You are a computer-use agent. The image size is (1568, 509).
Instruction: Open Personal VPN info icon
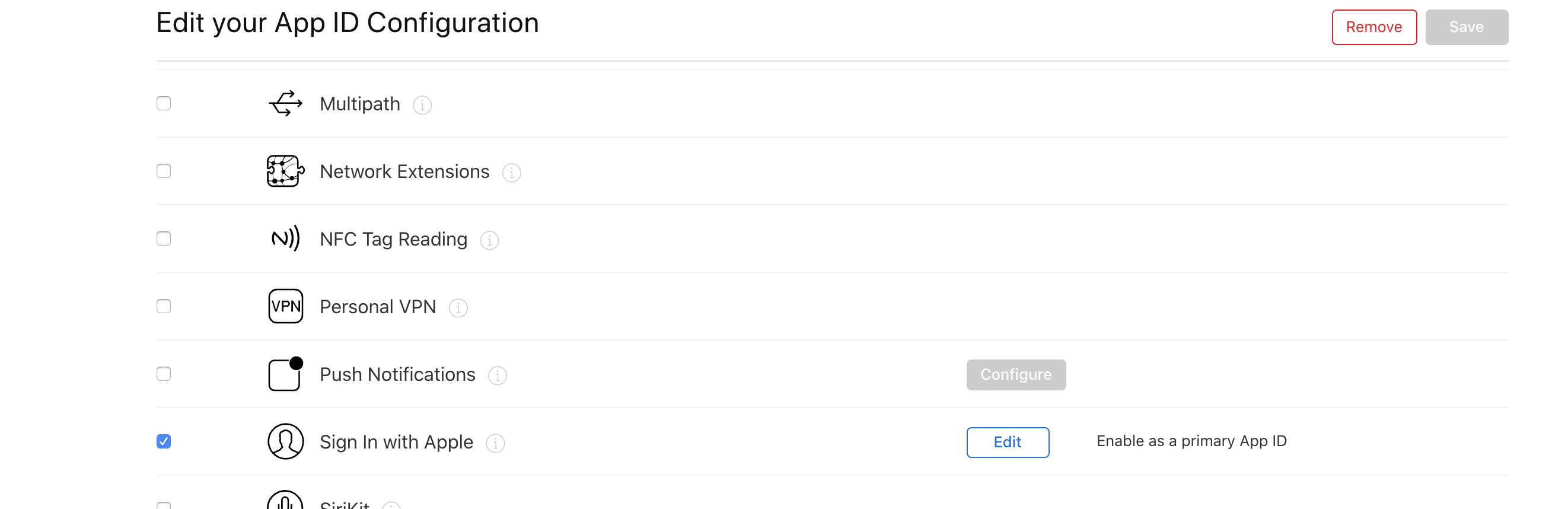[x=458, y=308]
